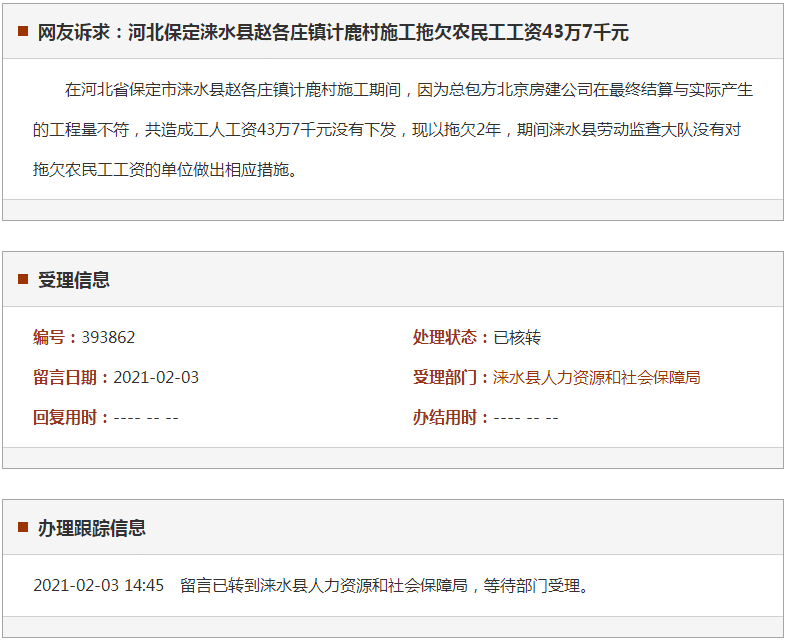Viewport: 787px width, 641px height.
Task: Click the 编号 field label
Action: (55, 337)
